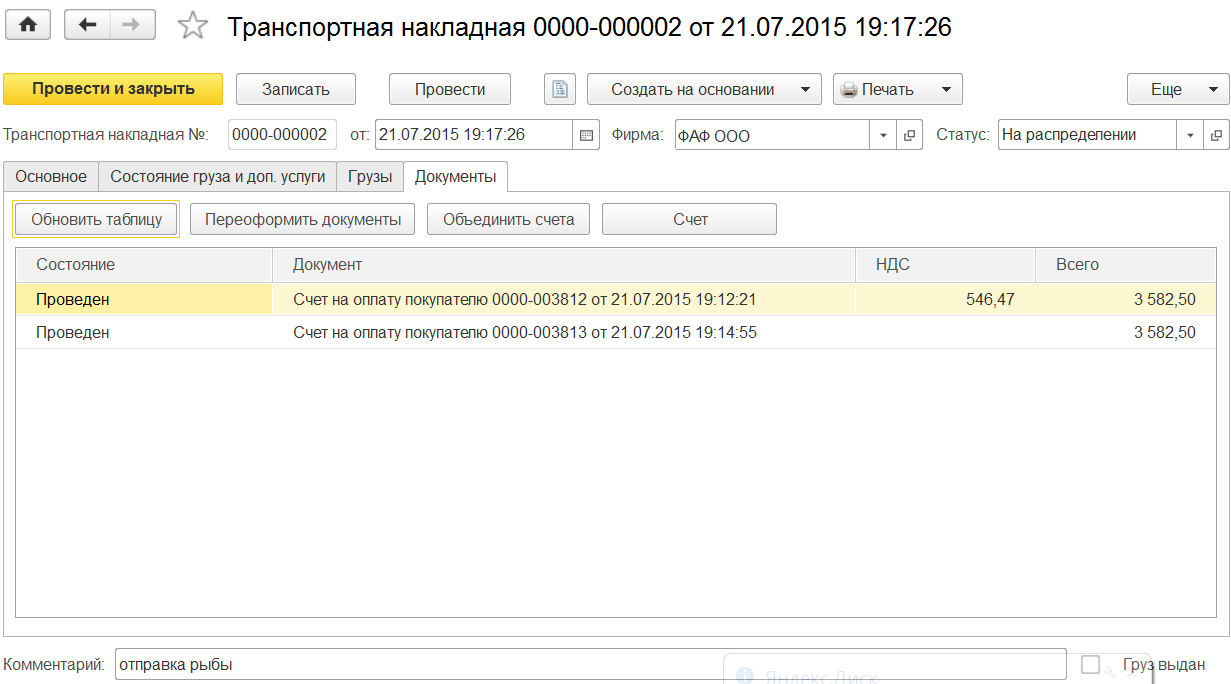Select row Счет на оплату покупателю 0000-003812

click(x=615, y=299)
